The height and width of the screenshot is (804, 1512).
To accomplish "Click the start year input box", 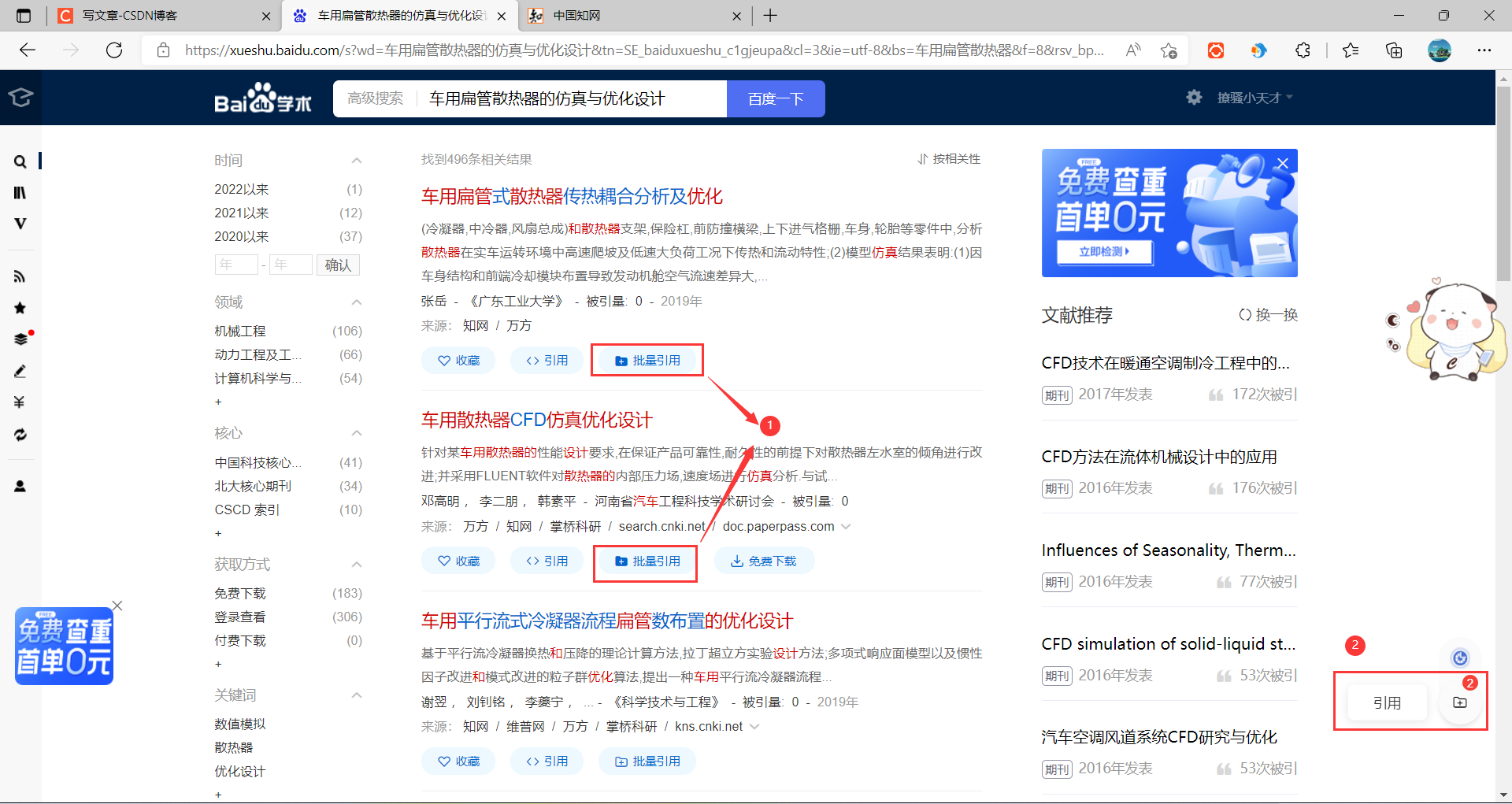I will 236,265.
